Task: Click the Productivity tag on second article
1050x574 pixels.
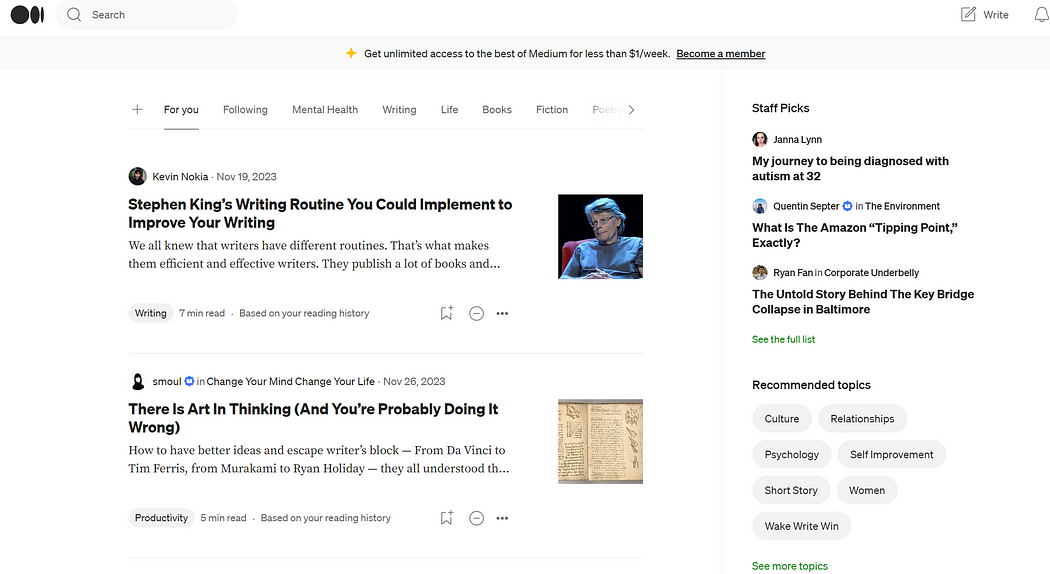Action: [161, 518]
